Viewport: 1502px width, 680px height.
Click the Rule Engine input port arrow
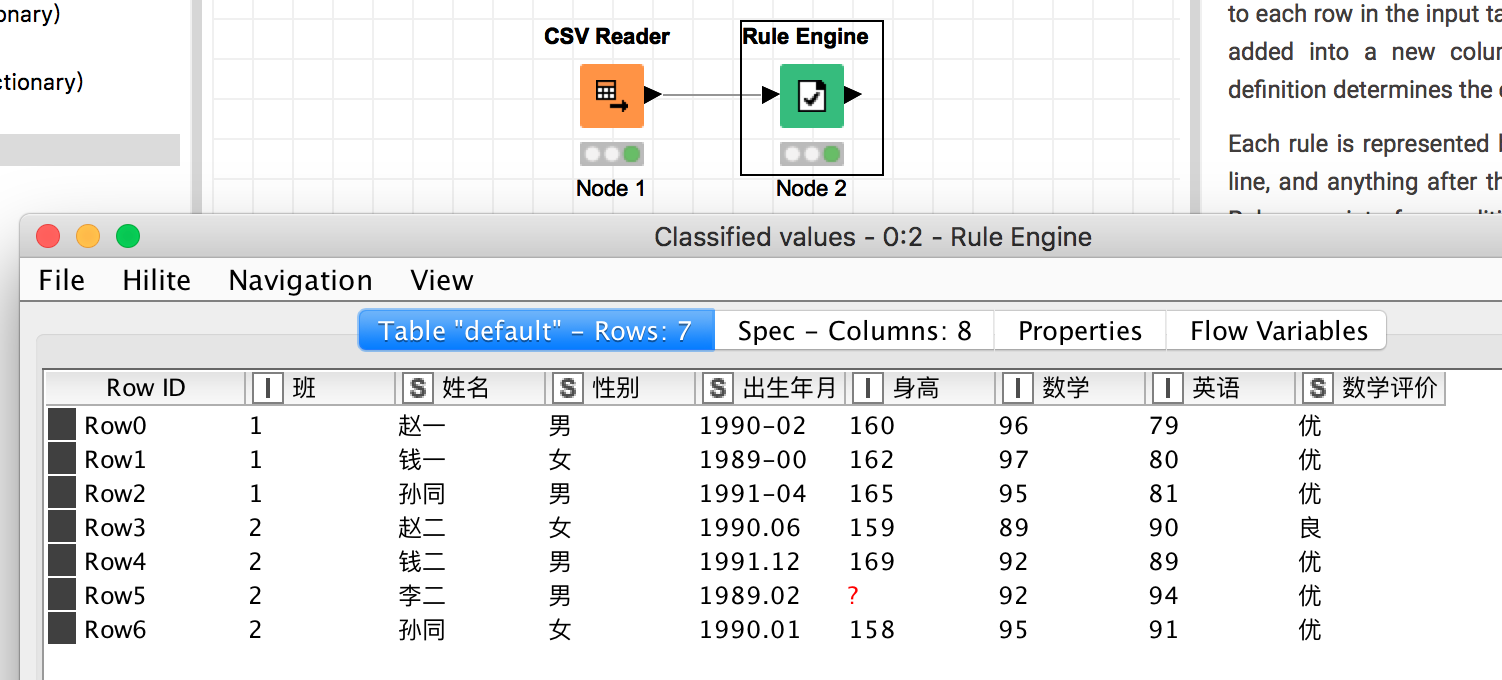(x=771, y=95)
